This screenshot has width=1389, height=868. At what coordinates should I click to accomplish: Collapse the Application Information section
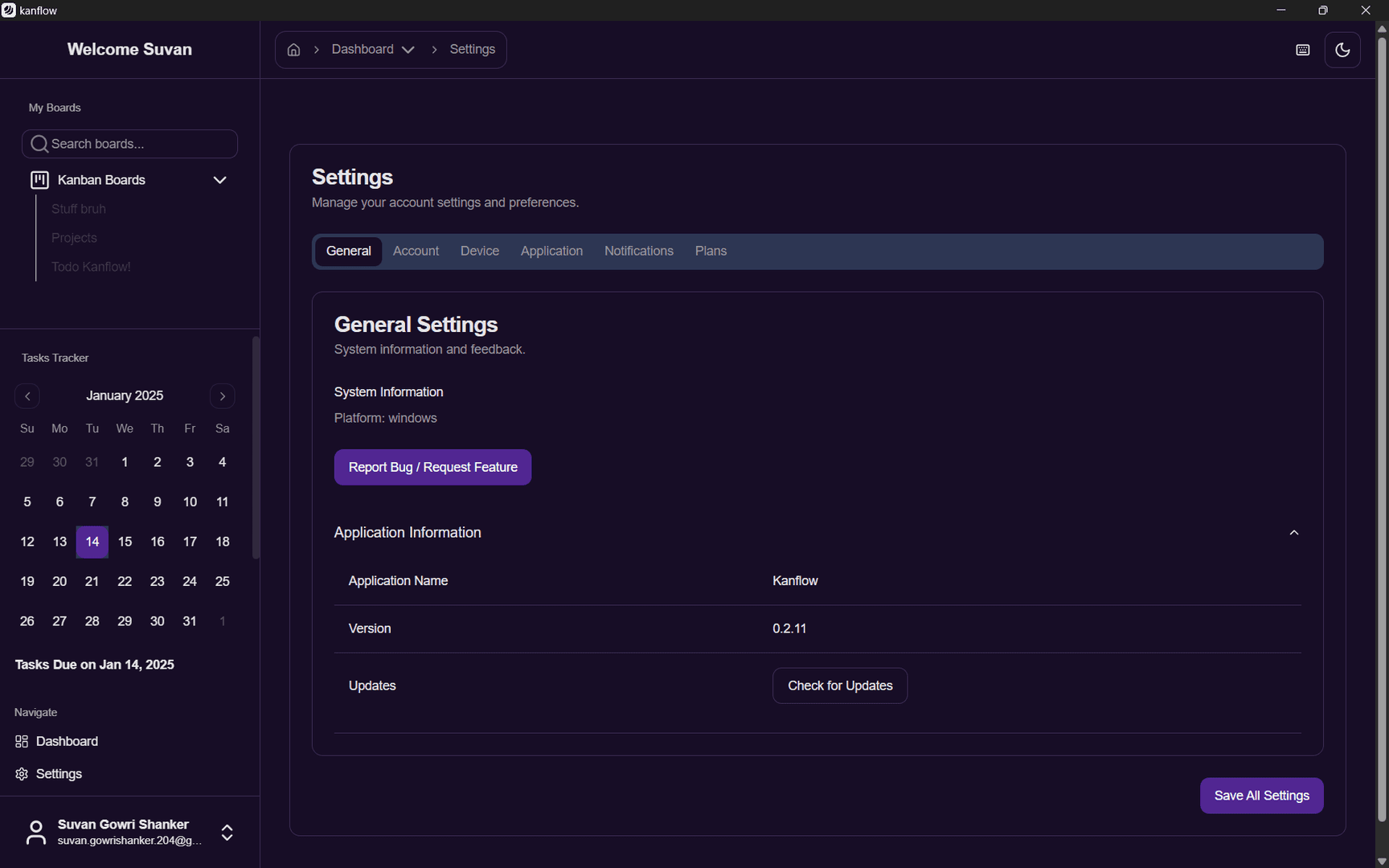click(x=1293, y=533)
